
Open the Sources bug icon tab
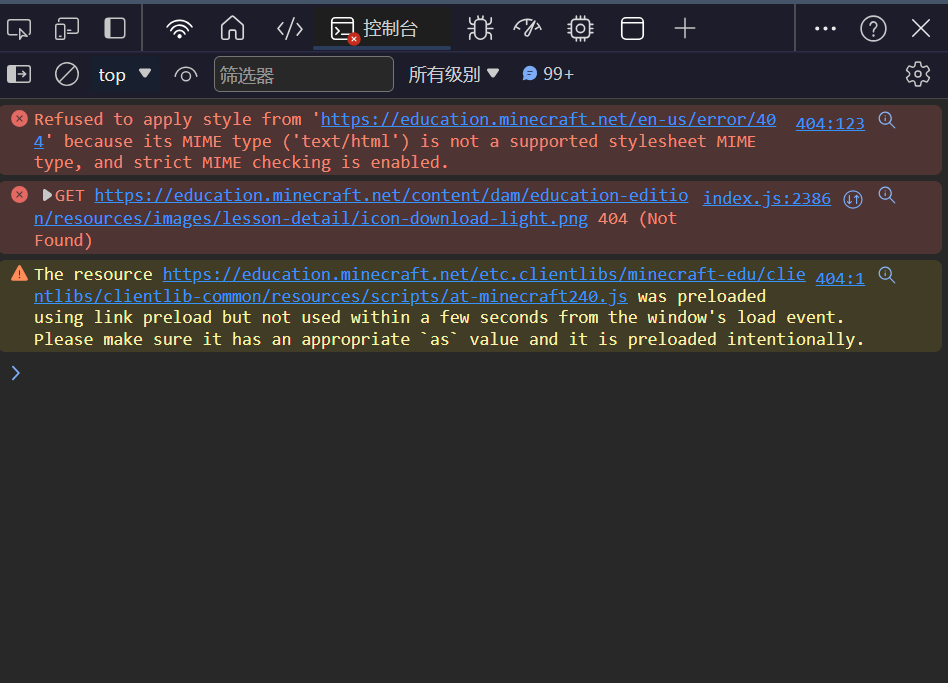480,29
